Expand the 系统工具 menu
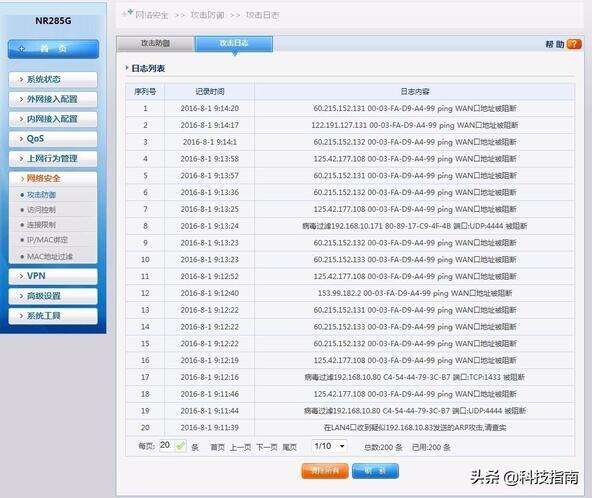This screenshot has width=592, height=498. (53, 316)
